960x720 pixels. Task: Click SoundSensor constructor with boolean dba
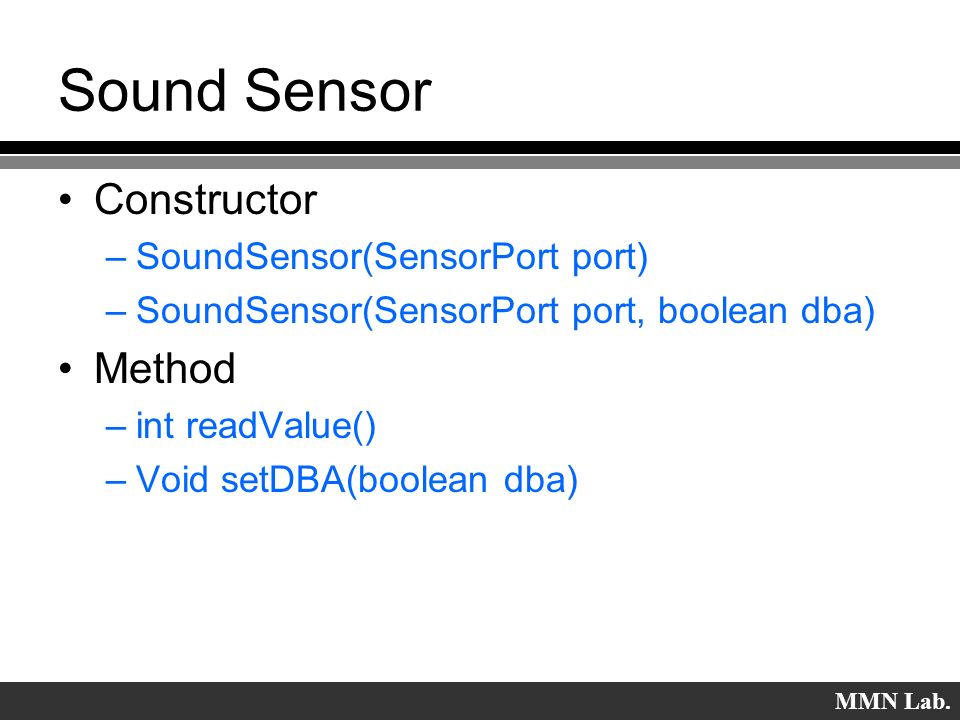[506, 311]
